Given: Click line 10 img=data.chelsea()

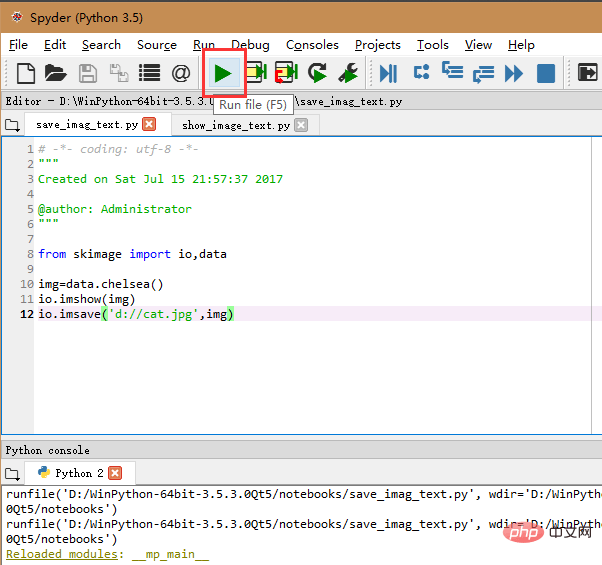Looking at the screenshot, I should pyautogui.click(x=101, y=284).
